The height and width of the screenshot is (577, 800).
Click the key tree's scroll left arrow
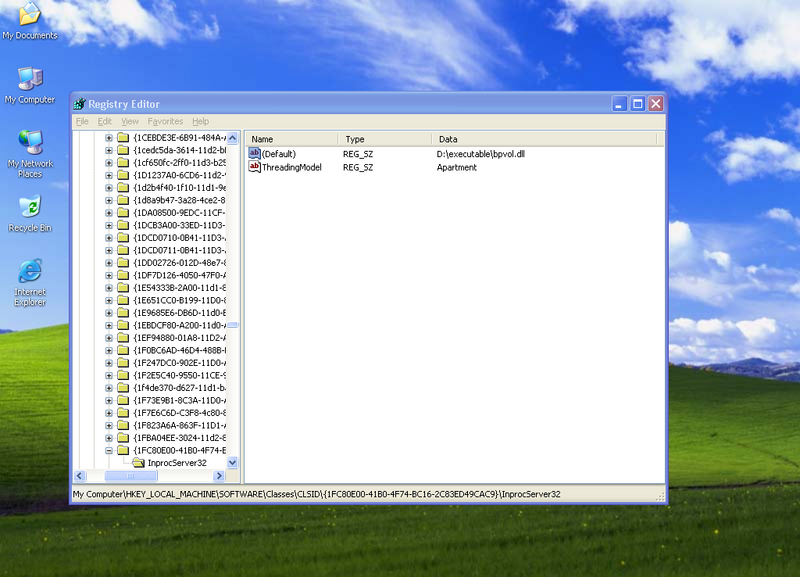(x=80, y=475)
